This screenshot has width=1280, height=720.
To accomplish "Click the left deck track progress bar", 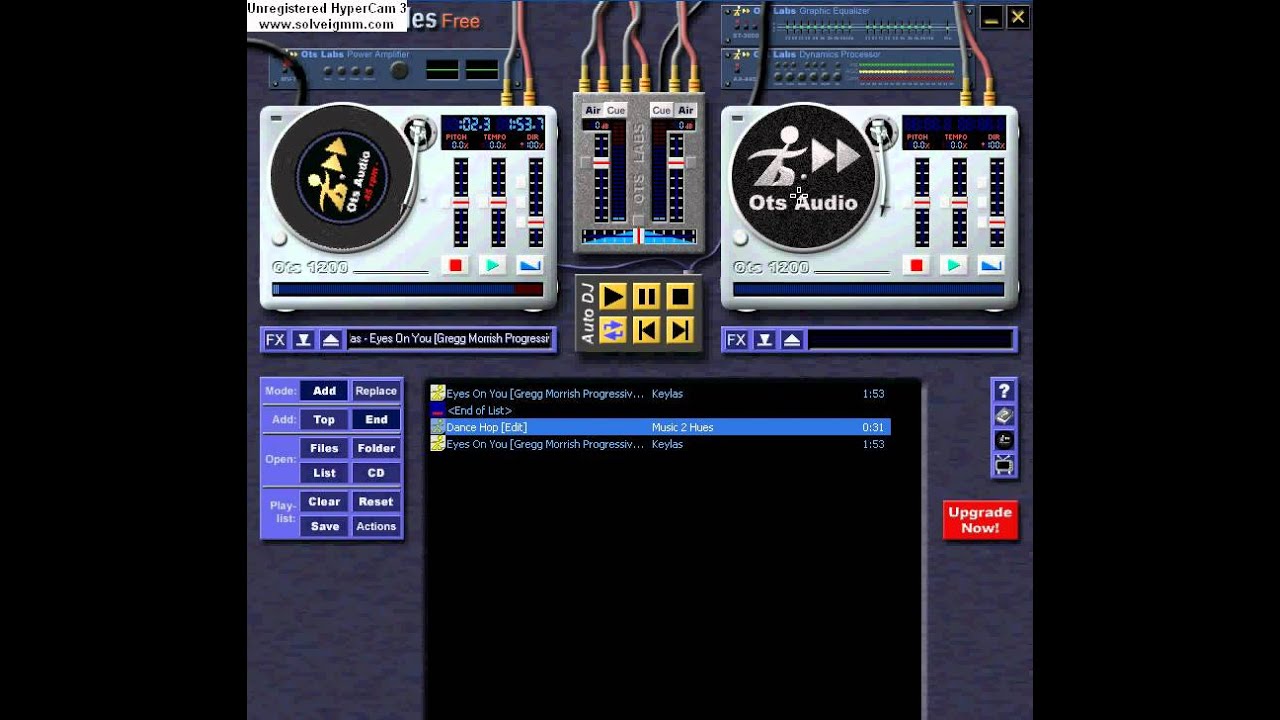I will pyautogui.click(x=408, y=290).
